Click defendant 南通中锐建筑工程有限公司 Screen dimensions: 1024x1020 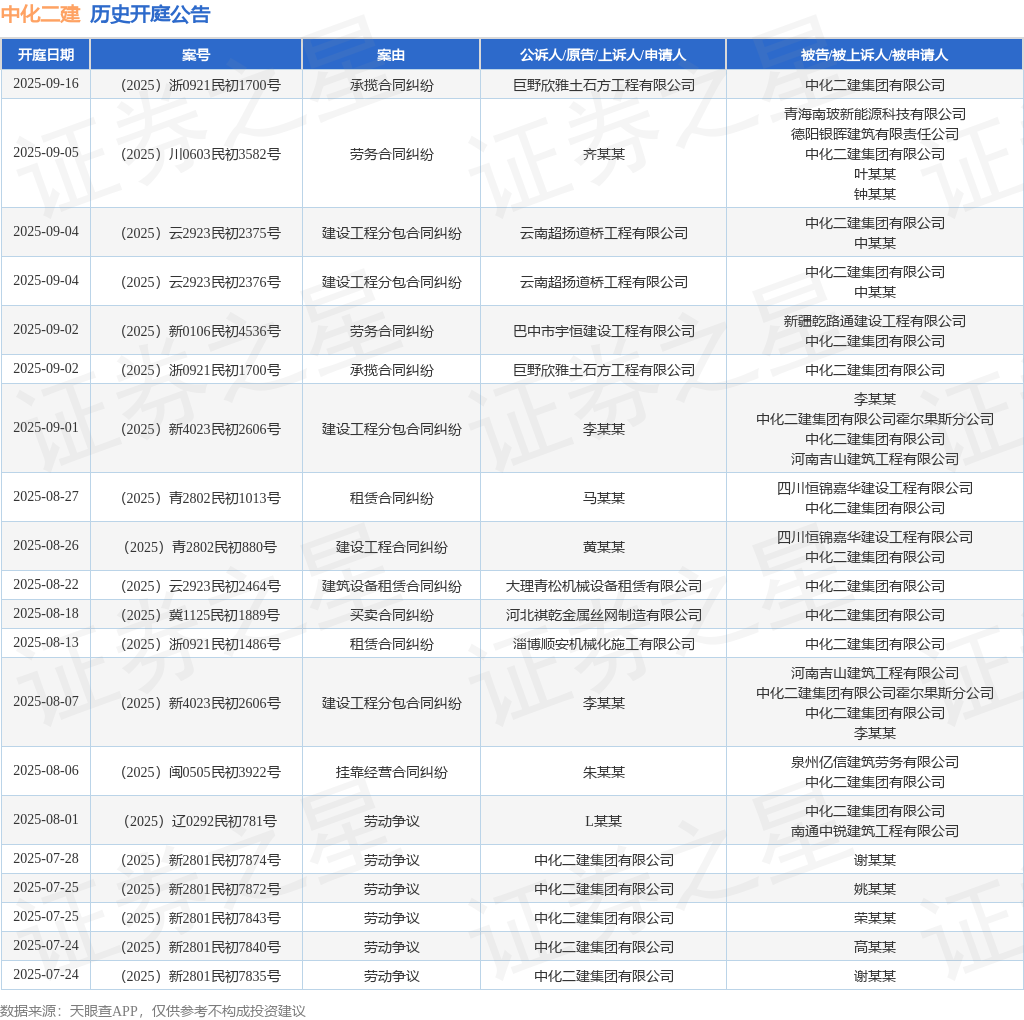pos(874,831)
